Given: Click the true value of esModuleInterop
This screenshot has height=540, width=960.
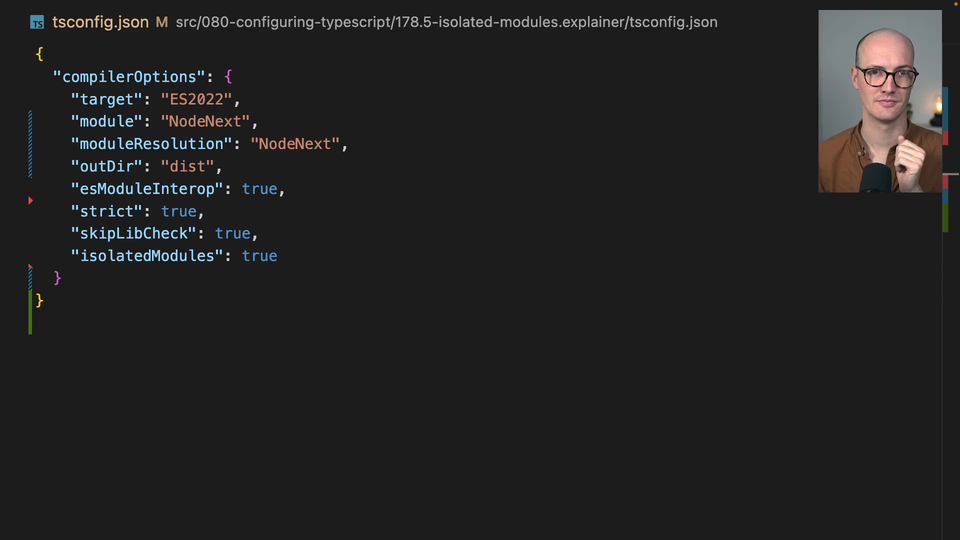Looking at the screenshot, I should pyautogui.click(x=259, y=189).
